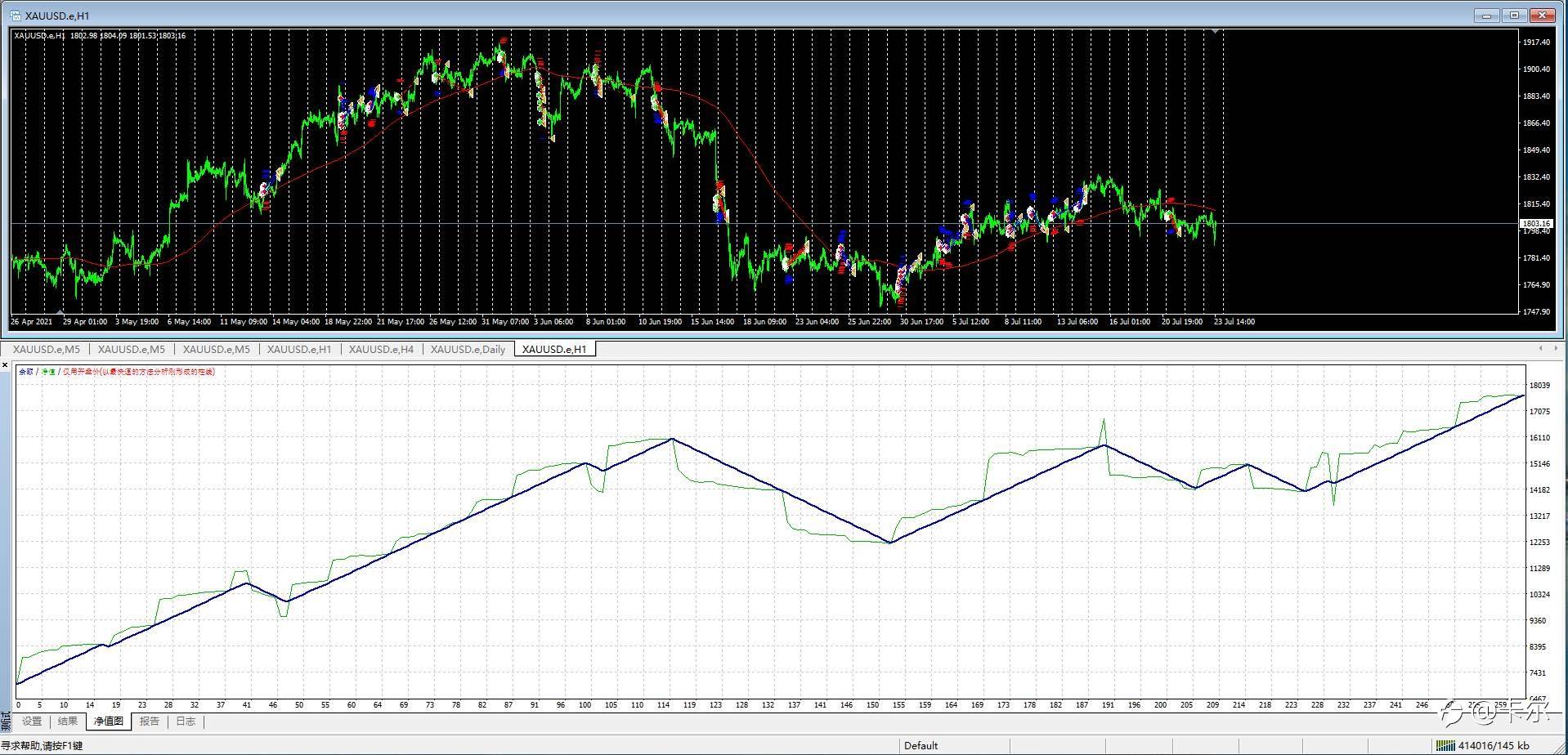Open the XAUUSD.e,Daily chart tab
Image resolution: width=1568 pixels, height=755 pixels.
pyautogui.click(x=468, y=350)
